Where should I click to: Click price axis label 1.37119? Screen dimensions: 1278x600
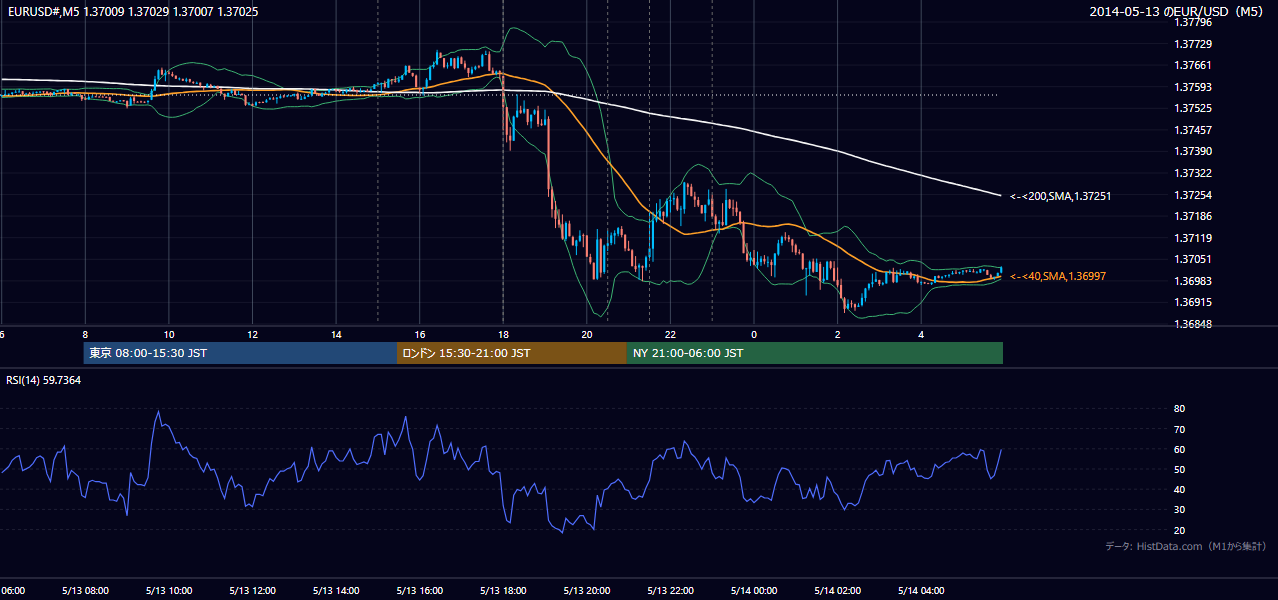coord(1193,238)
